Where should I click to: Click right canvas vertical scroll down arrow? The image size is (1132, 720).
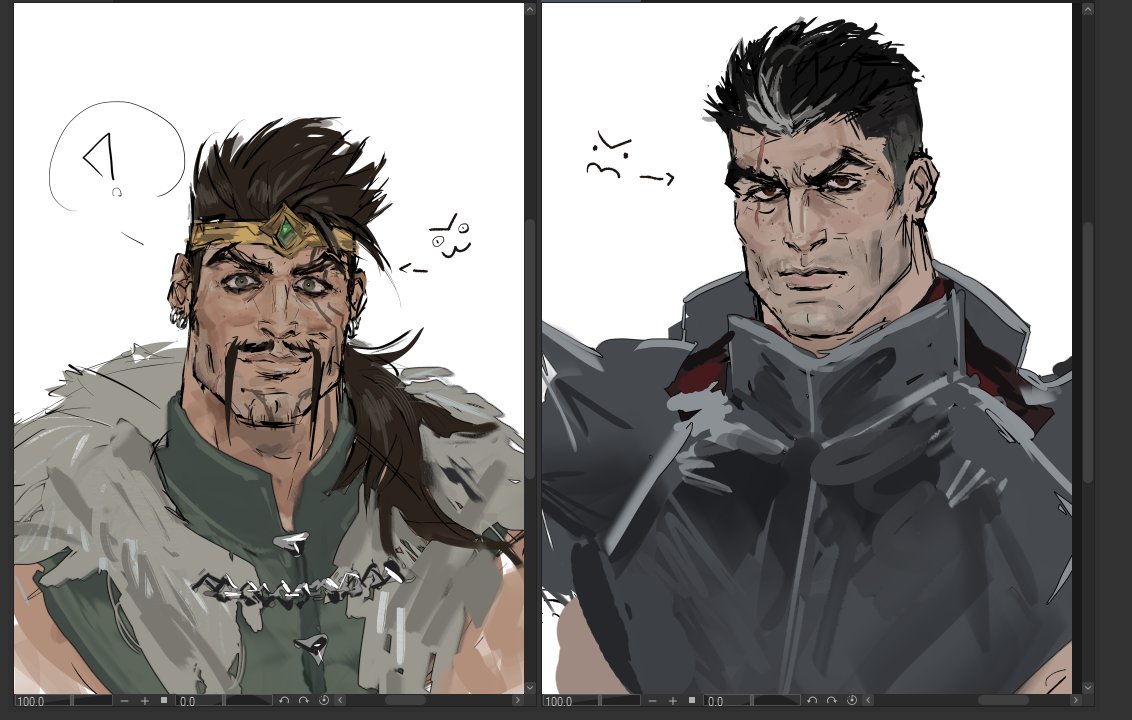(1089, 688)
